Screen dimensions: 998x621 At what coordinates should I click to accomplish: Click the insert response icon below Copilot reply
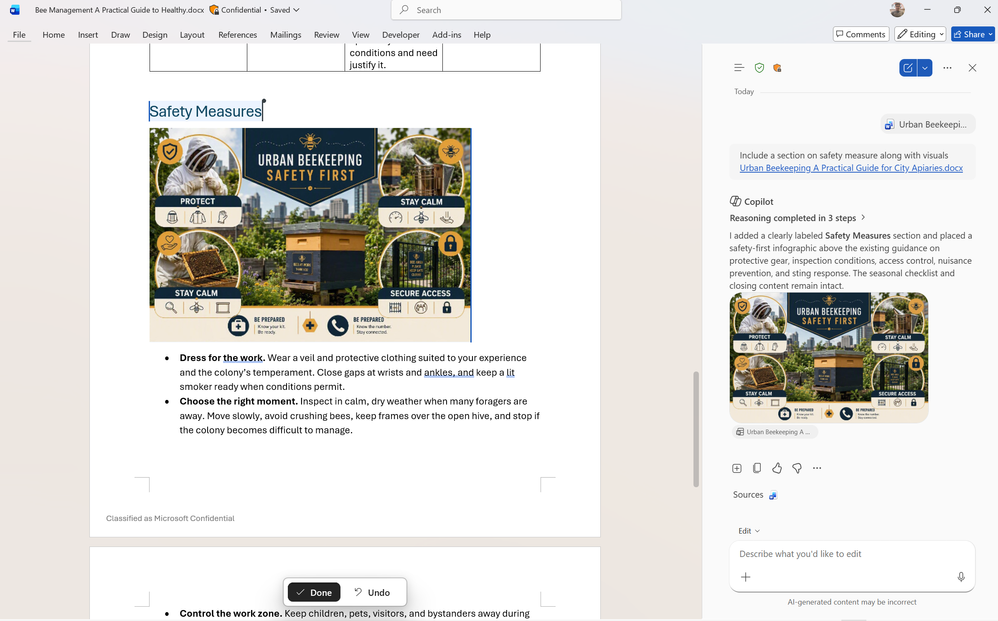(736, 468)
